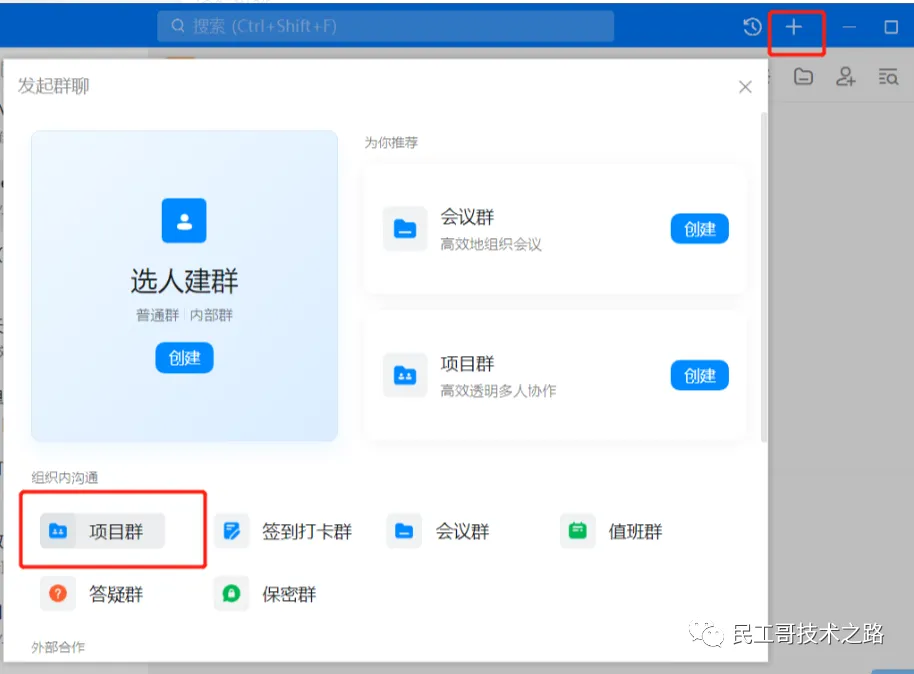The image size is (914, 674).
Task: Select 答疑群 group type
Action: pos(92,594)
